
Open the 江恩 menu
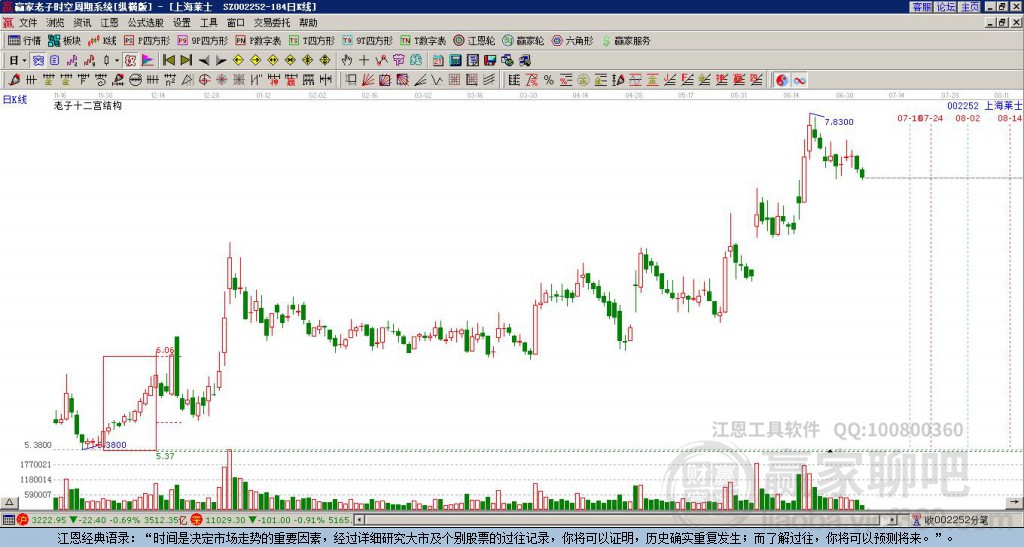click(110, 23)
